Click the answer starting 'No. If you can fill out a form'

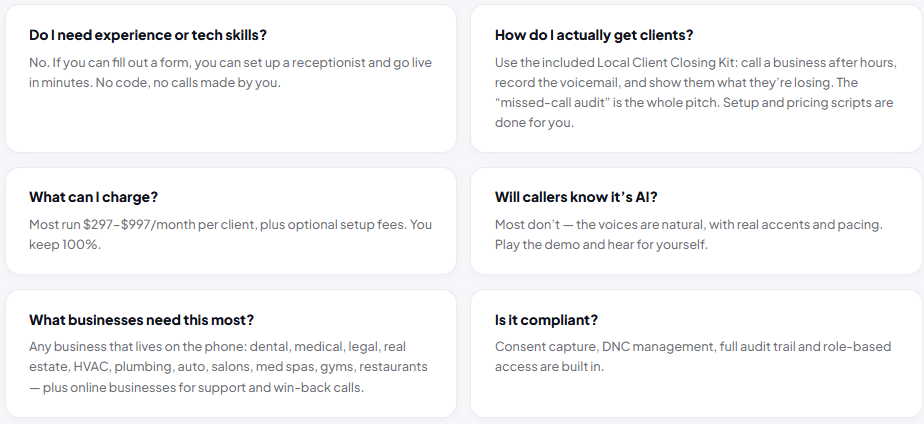230,72
